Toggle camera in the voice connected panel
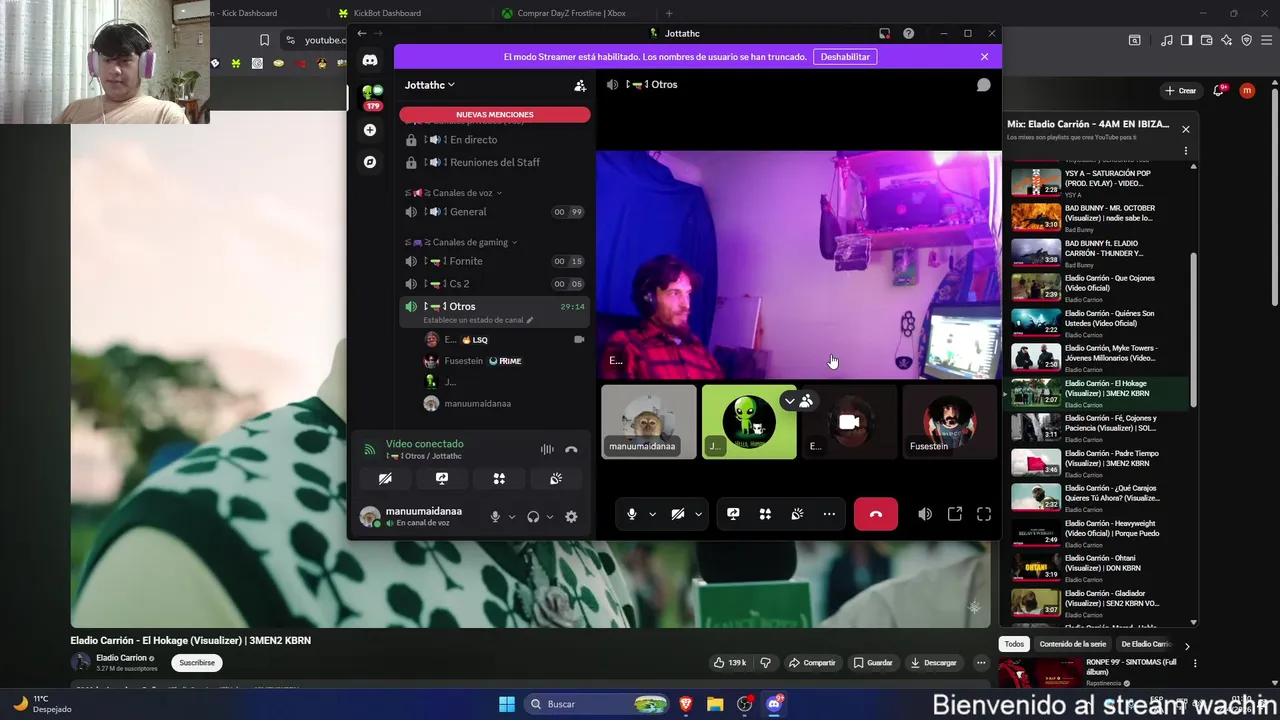Screen dimensions: 1280x720 click(385, 479)
